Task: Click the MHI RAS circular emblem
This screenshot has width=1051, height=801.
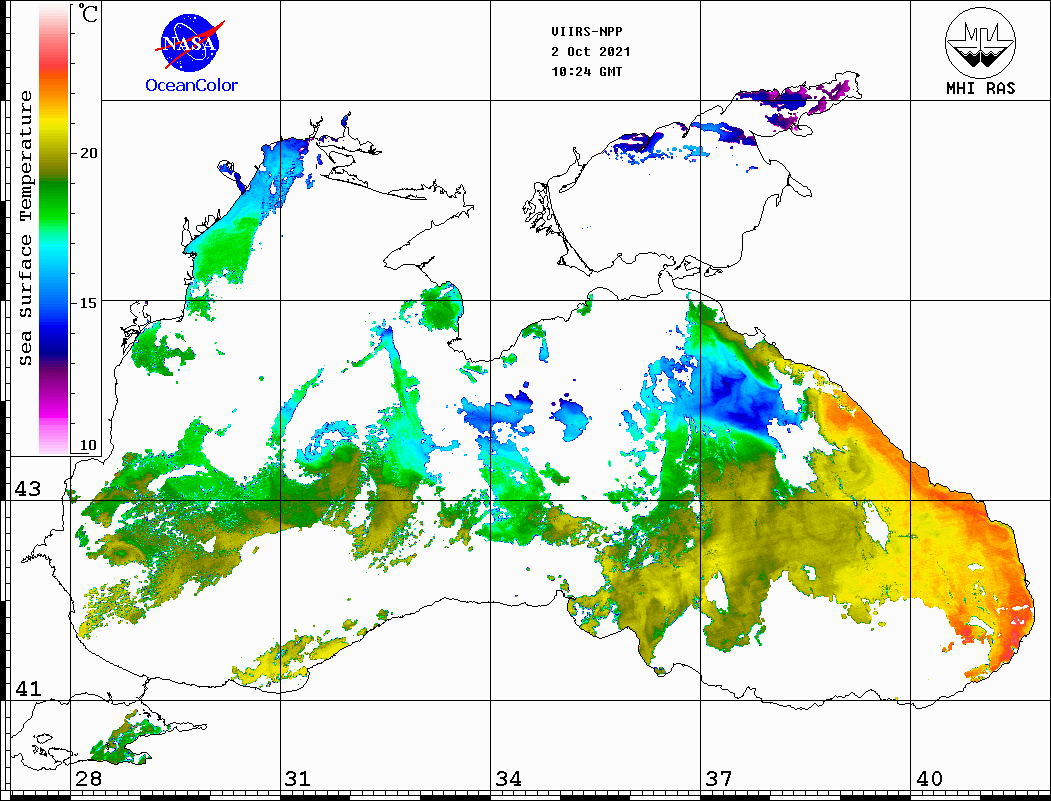Action: pos(980,42)
